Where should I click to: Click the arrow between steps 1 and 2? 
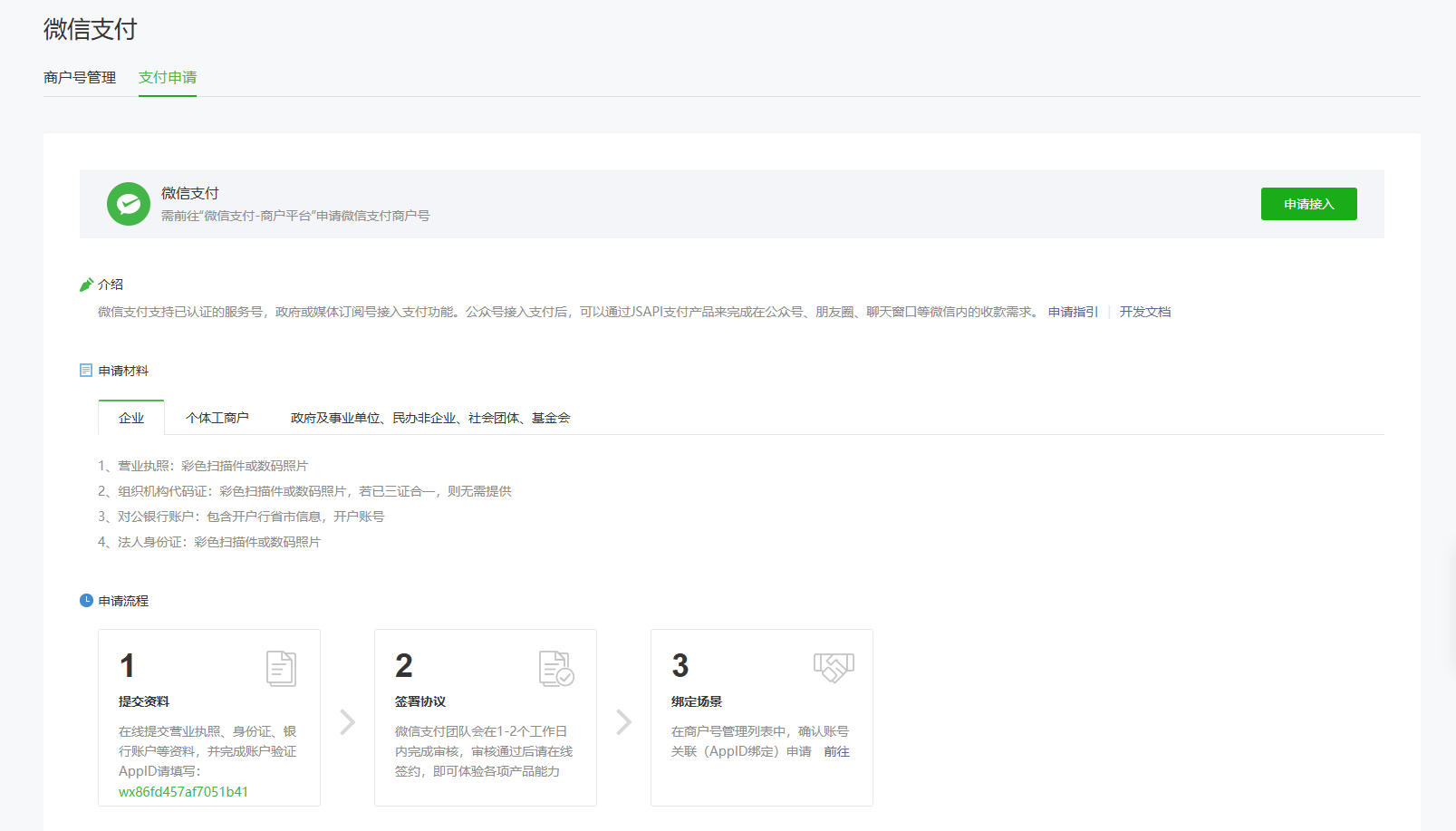[347, 722]
